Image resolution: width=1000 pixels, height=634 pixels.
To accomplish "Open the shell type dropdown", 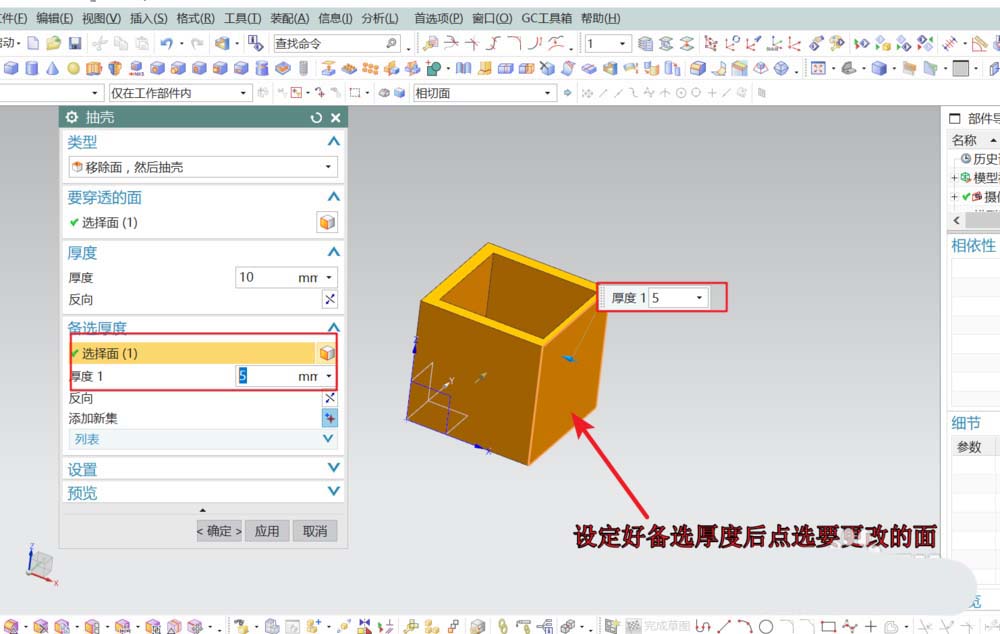I will tap(328, 167).
